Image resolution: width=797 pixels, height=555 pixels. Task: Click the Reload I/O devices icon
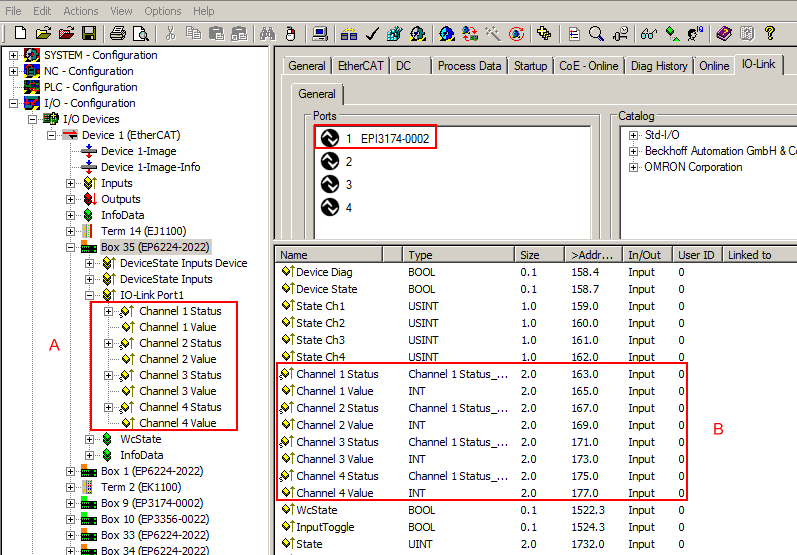pyautogui.click(x=470, y=34)
